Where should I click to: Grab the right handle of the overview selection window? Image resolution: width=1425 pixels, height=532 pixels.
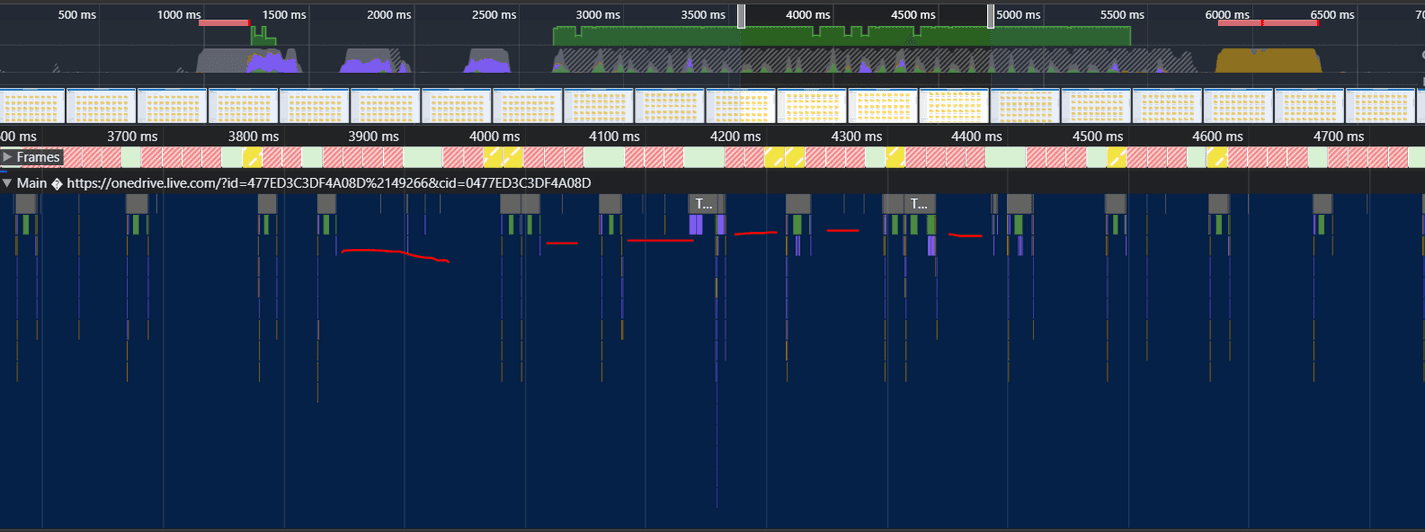(991, 16)
